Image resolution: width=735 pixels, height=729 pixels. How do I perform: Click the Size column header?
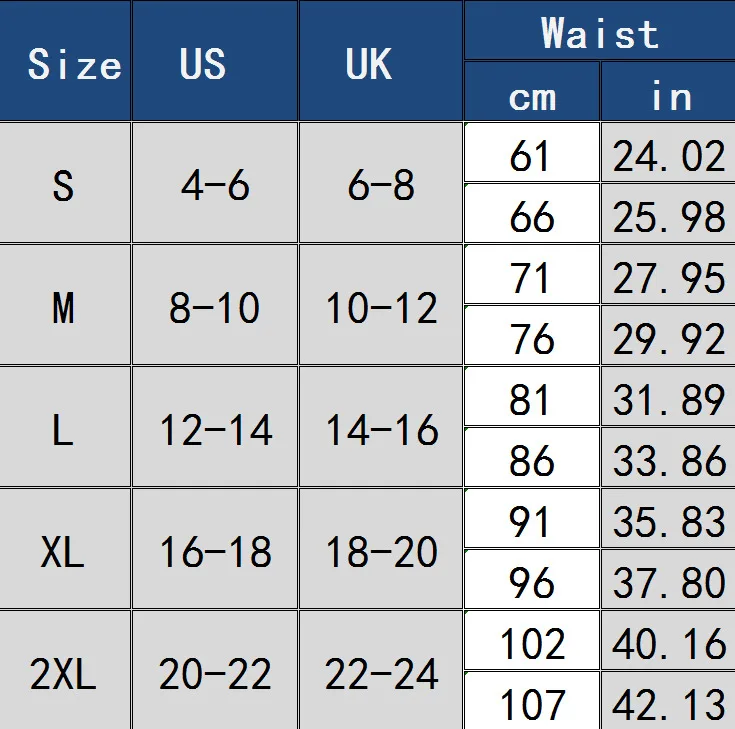pyautogui.click(x=65, y=62)
